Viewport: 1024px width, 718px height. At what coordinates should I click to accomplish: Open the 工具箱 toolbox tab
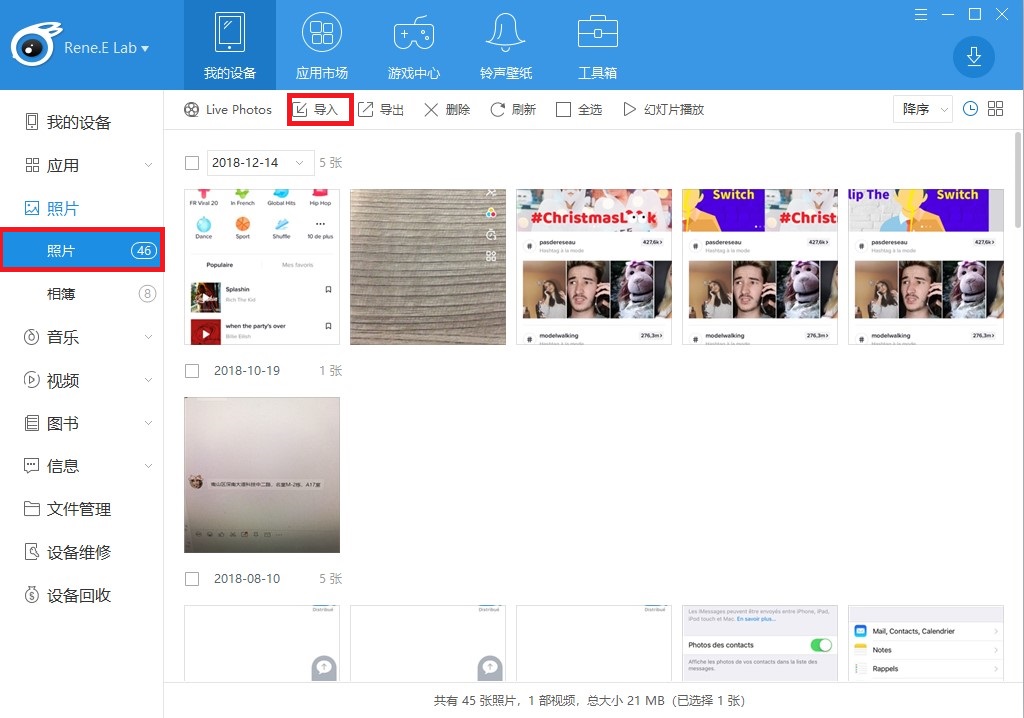(x=598, y=45)
